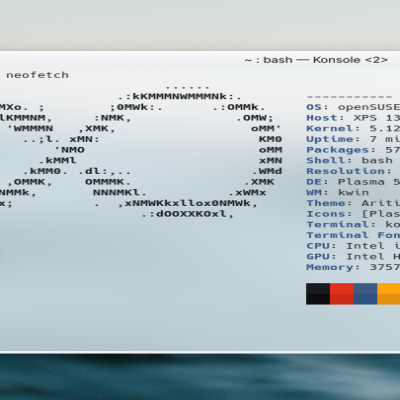Screen dimensions: 400x400
Task: Click the NNNMKl. ASCII art text
Action: click(119, 193)
